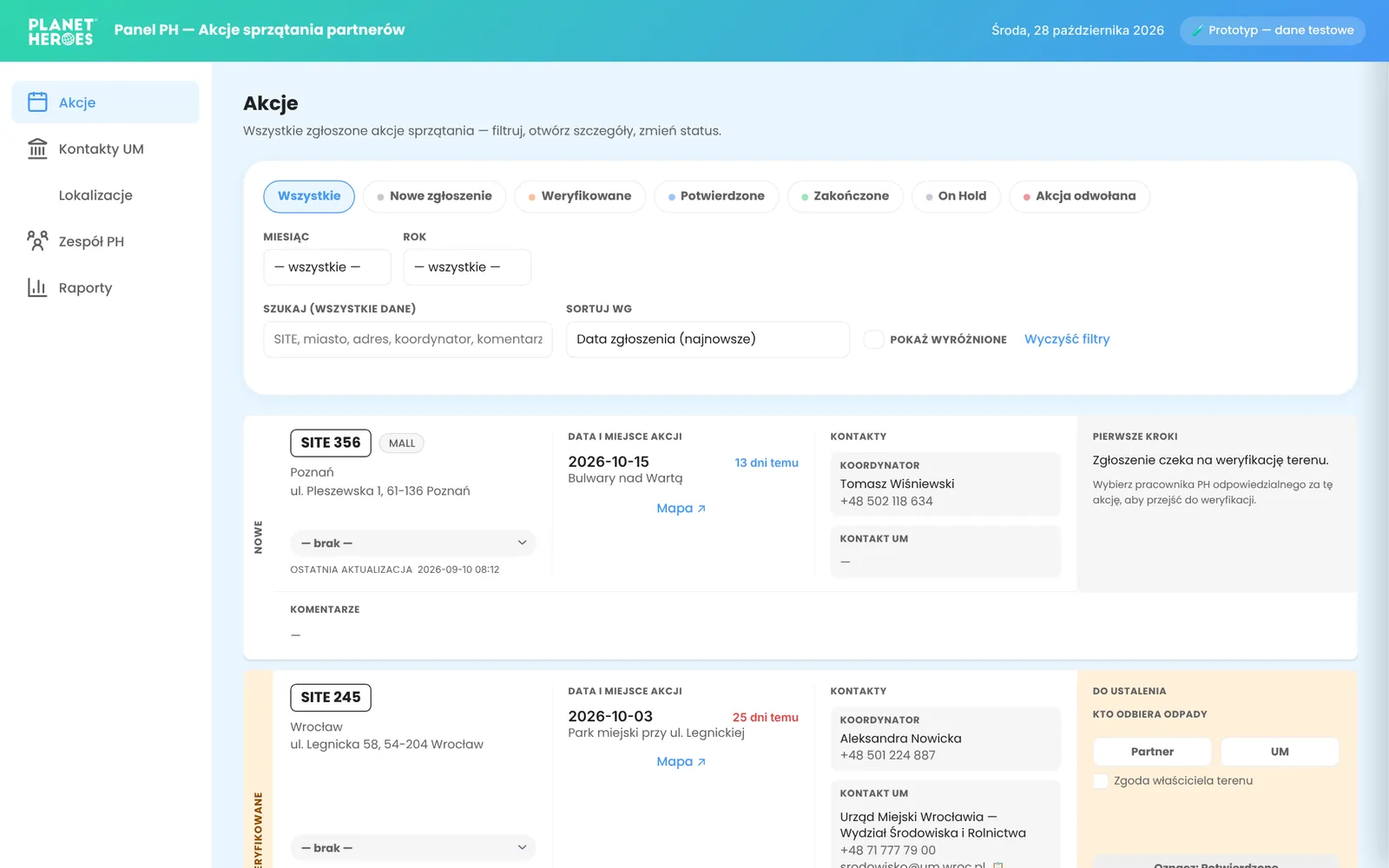1389x868 pixels.
Task: Click the header date Środa, 28 października 2026
Action: pos(1077,30)
